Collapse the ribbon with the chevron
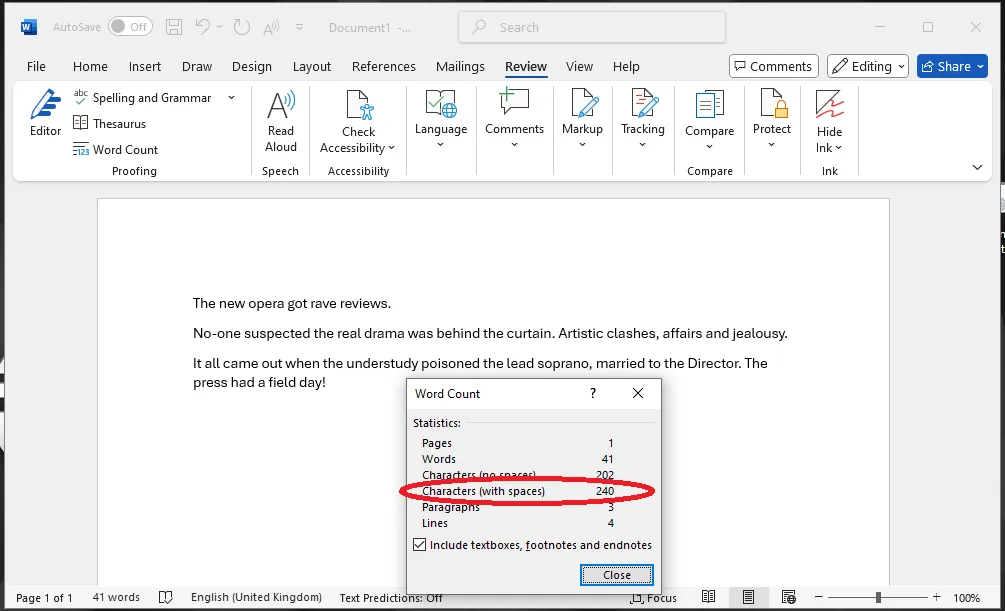Screen dimensions: 1005x611 [977, 167]
